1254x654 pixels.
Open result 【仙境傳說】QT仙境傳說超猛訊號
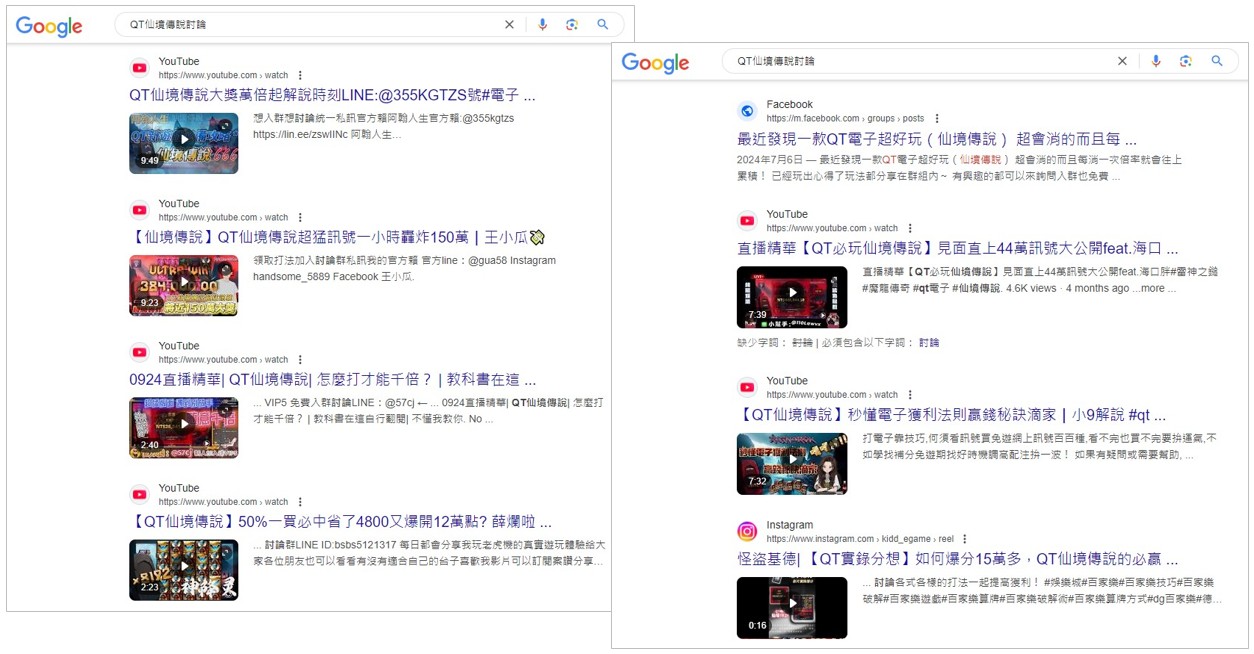(336, 238)
